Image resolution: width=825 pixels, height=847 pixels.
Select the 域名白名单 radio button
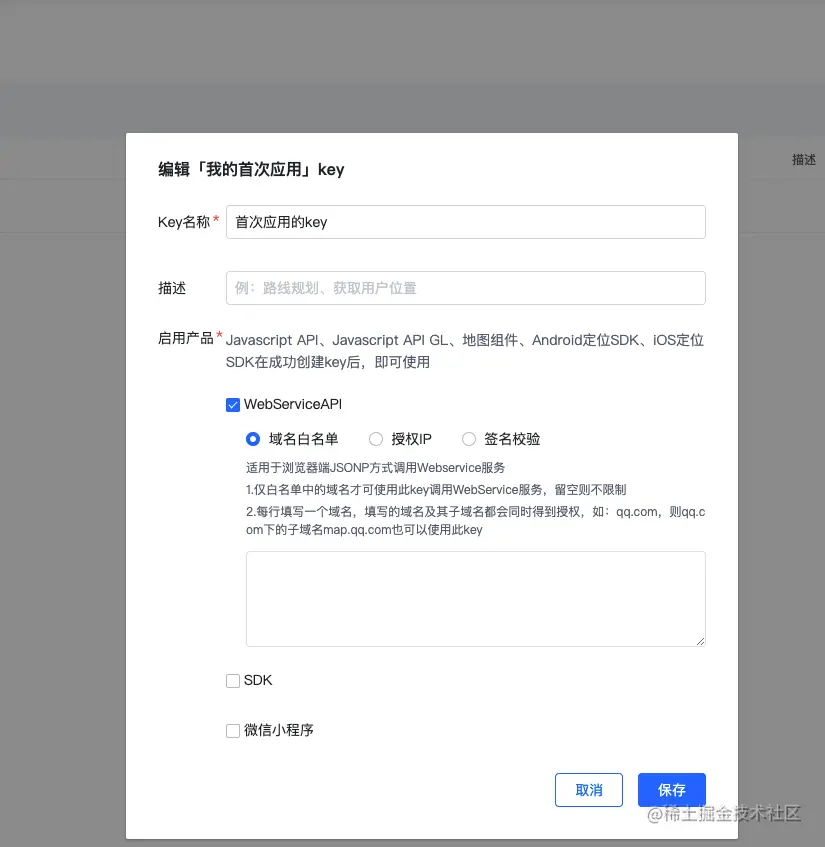point(253,439)
